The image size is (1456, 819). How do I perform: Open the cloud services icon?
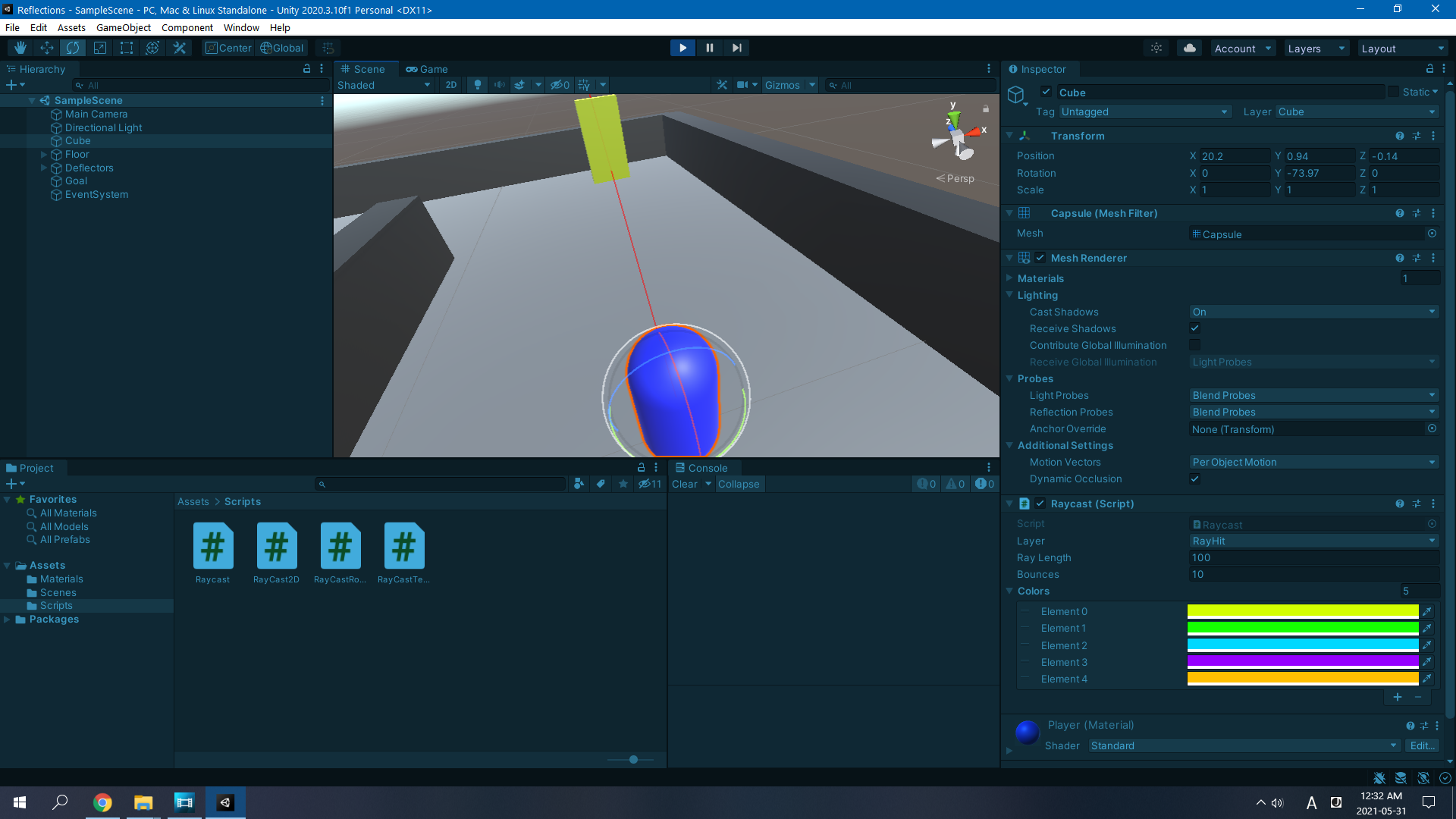click(1190, 48)
